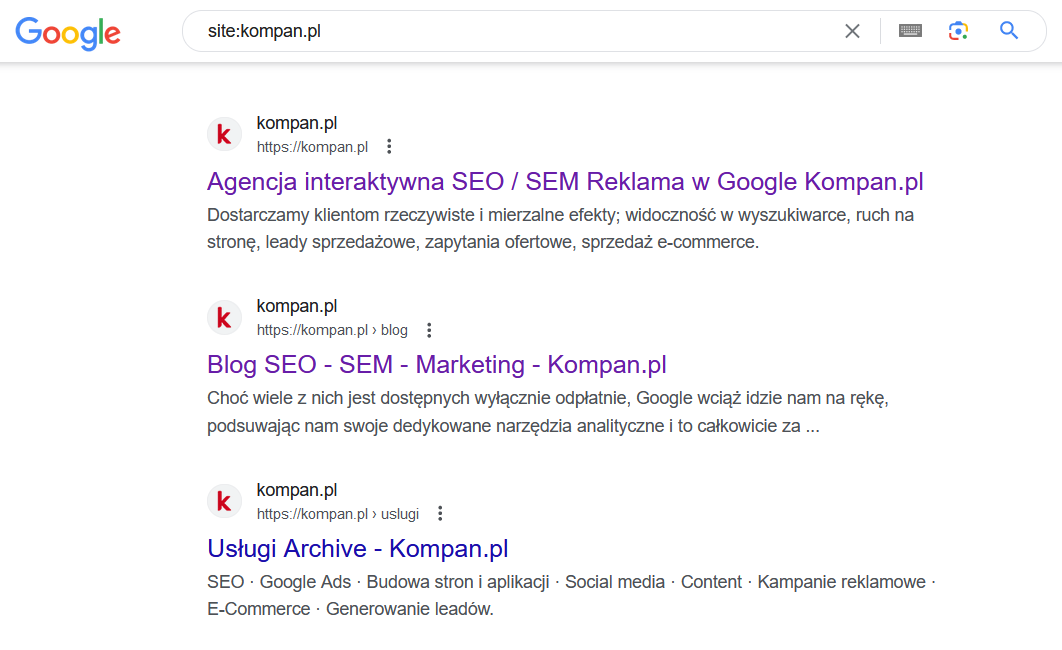
Task: Open the on-screen keyboard input tool
Action: 910,31
